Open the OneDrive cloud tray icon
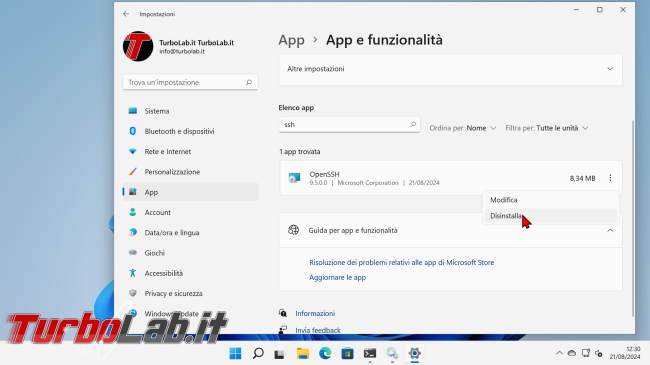Image resolution: width=650 pixels, height=365 pixels. 572,353
